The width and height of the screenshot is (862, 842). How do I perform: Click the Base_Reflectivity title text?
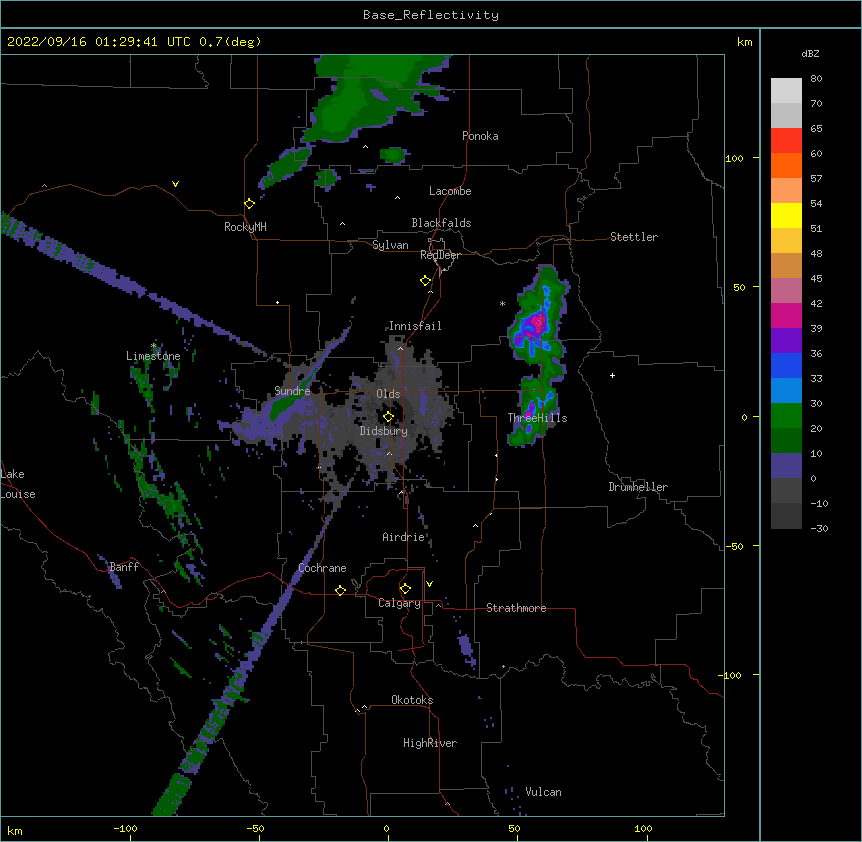pyautogui.click(x=431, y=15)
